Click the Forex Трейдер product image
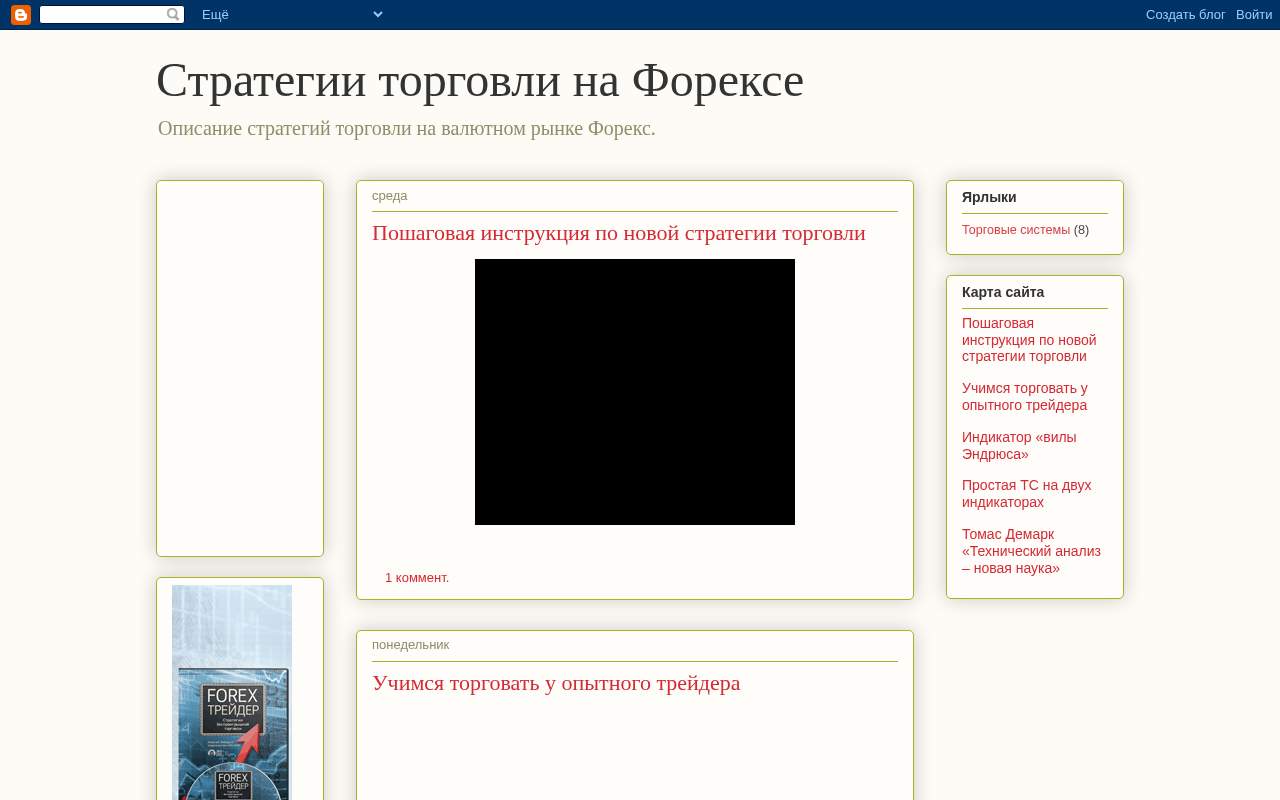1280x800 pixels. 232,692
